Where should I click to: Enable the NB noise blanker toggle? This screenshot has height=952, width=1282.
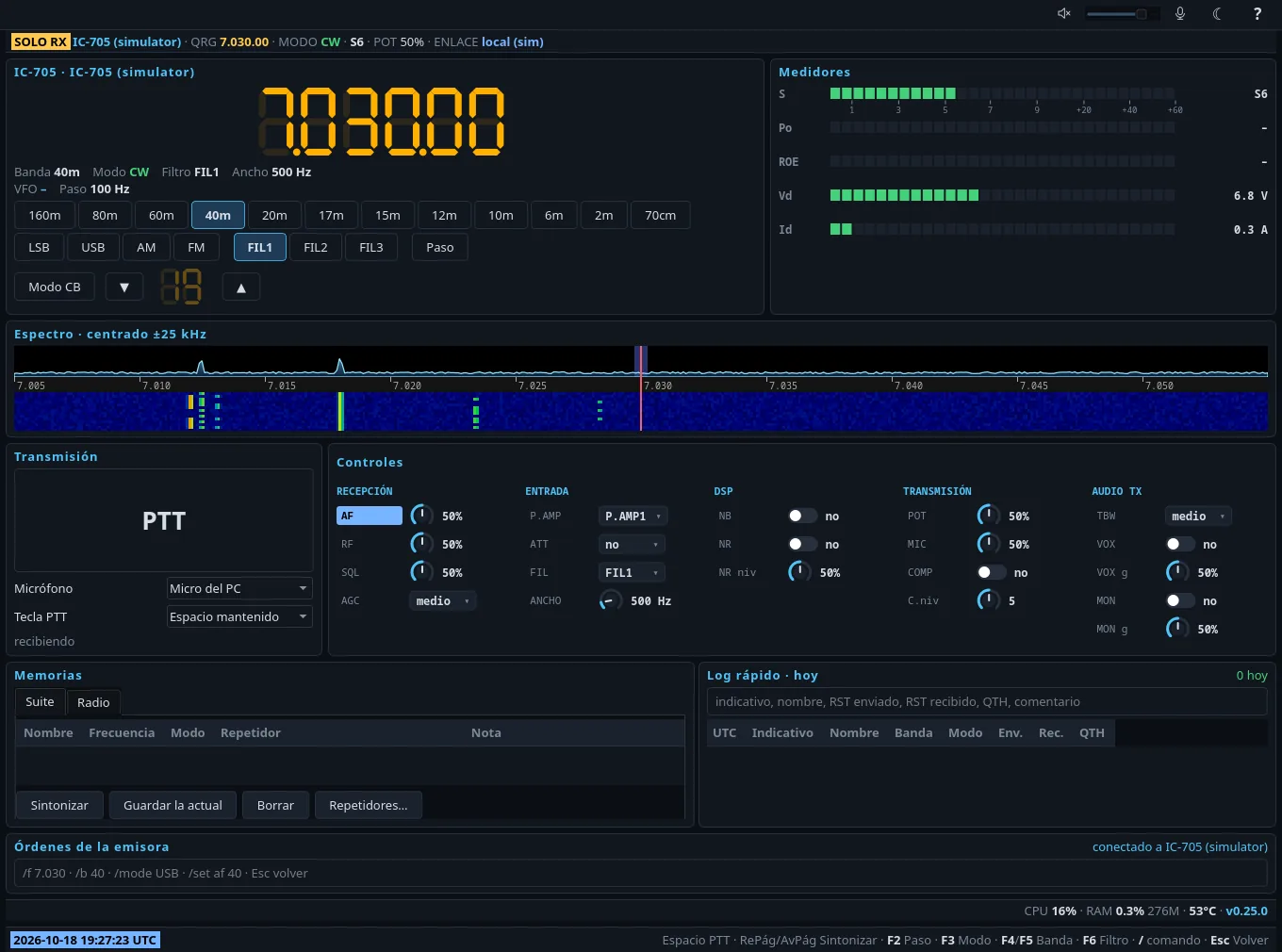pyautogui.click(x=802, y=516)
